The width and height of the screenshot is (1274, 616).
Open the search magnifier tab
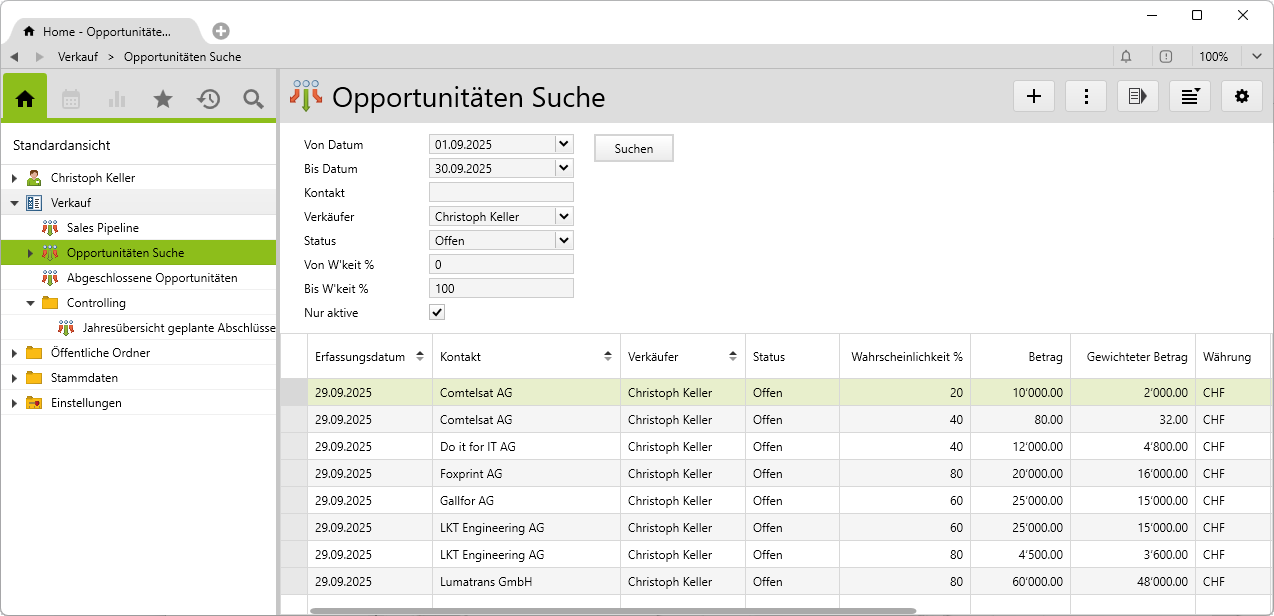pyautogui.click(x=253, y=99)
